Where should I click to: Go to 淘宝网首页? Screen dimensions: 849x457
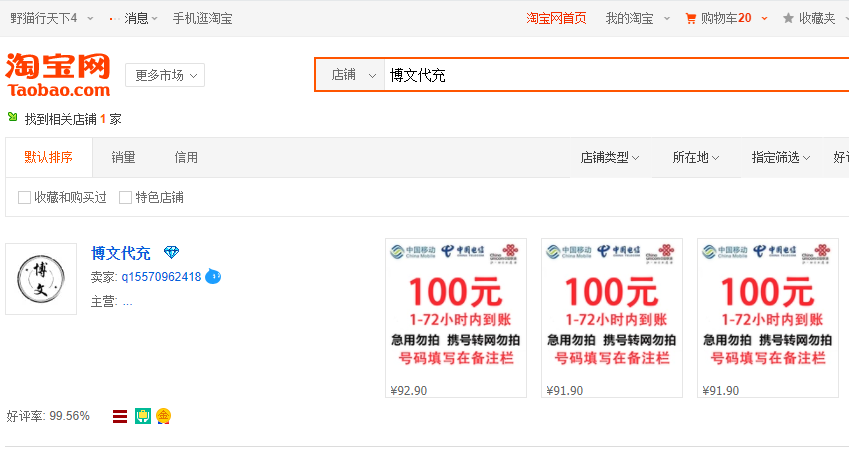(556, 18)
